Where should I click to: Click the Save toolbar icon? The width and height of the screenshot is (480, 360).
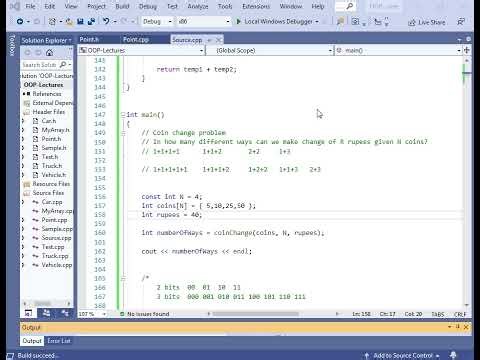80,22
